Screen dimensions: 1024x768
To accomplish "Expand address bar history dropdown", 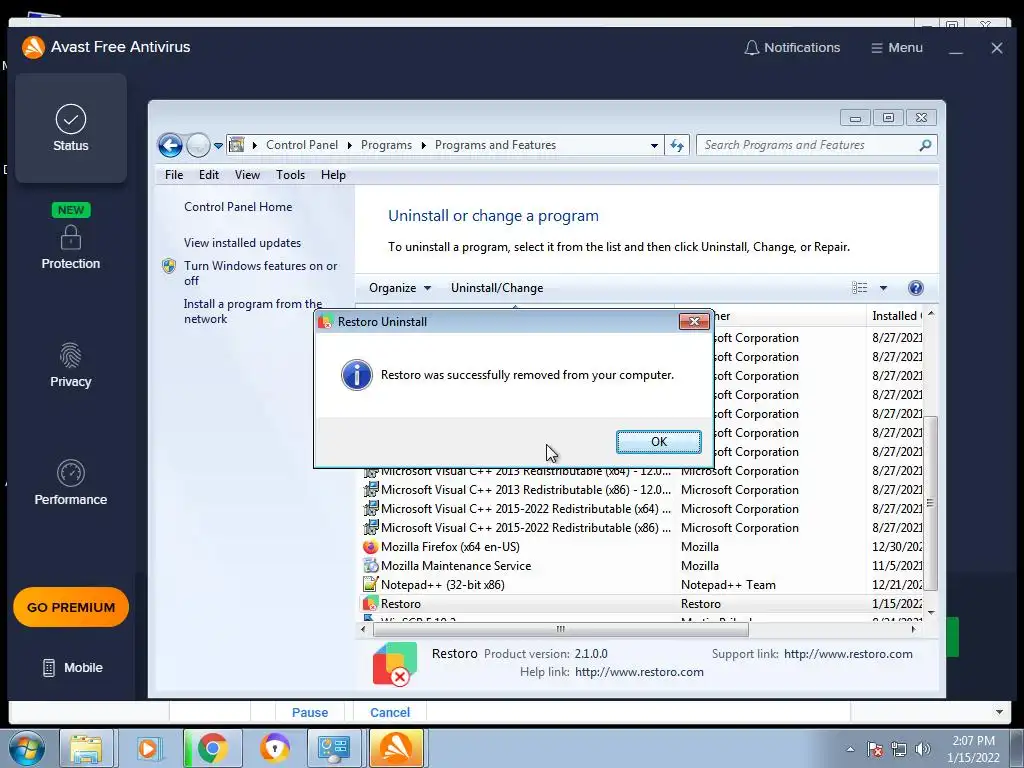I will pyautogui.click(x=654, y=146).
